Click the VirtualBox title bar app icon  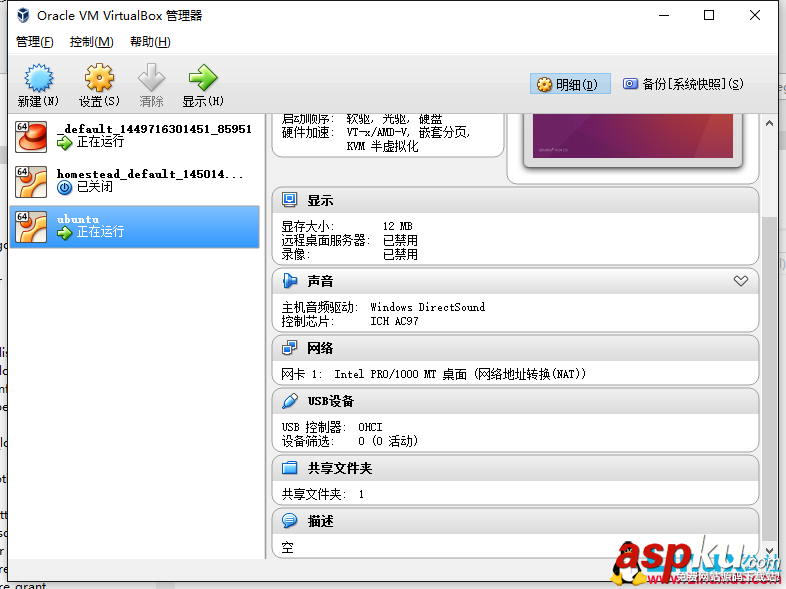(23, 16)
